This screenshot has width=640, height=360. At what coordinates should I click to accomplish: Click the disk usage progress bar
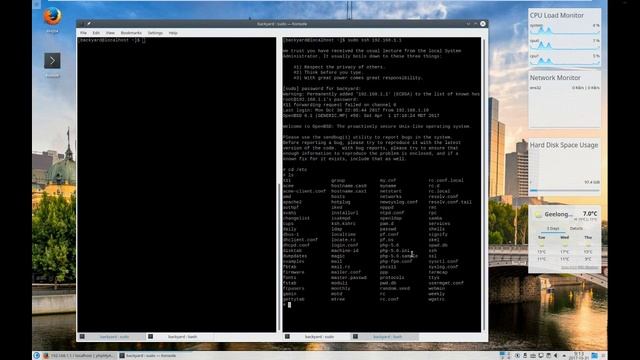coord(564,190)
